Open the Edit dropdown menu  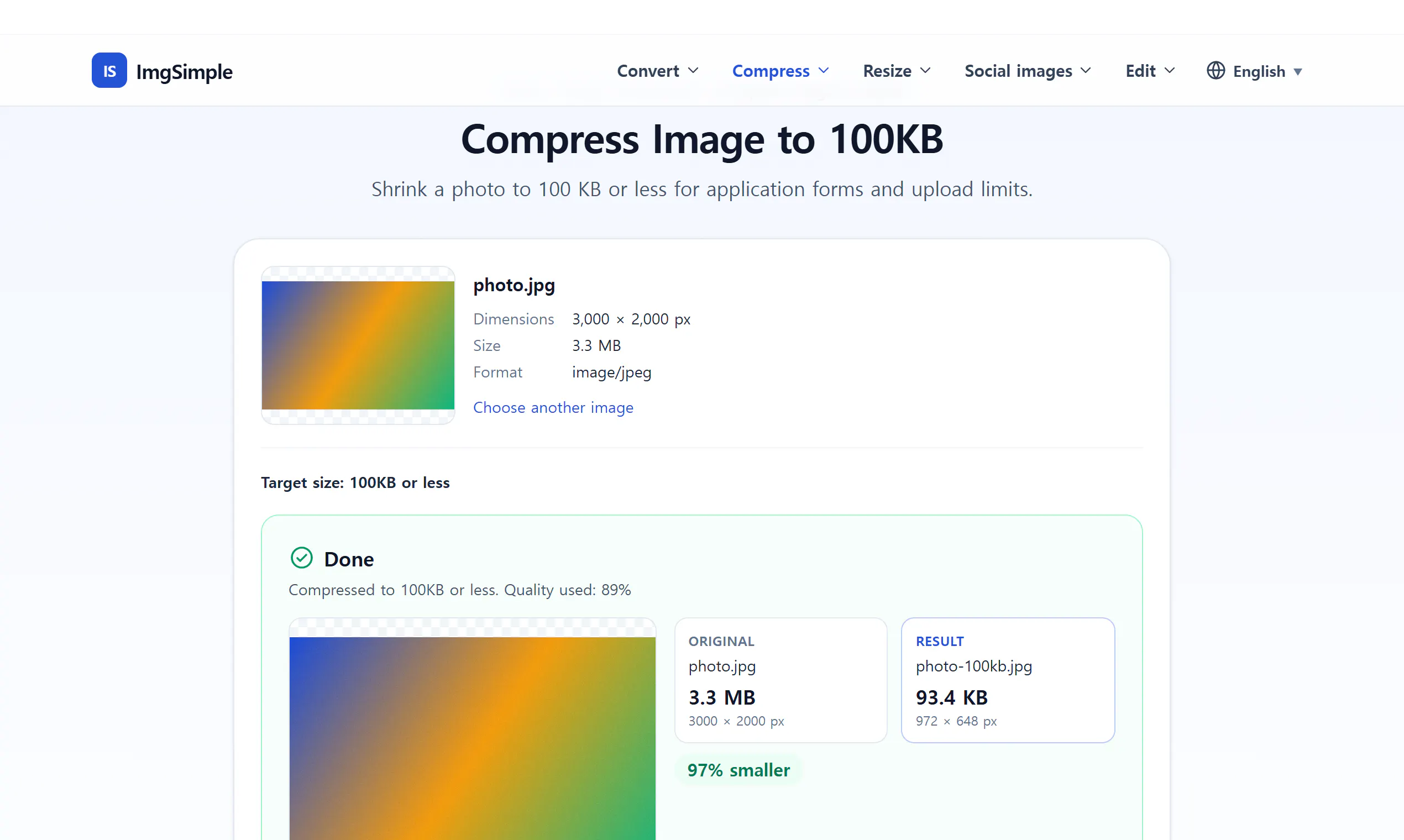coord(1150,71)
